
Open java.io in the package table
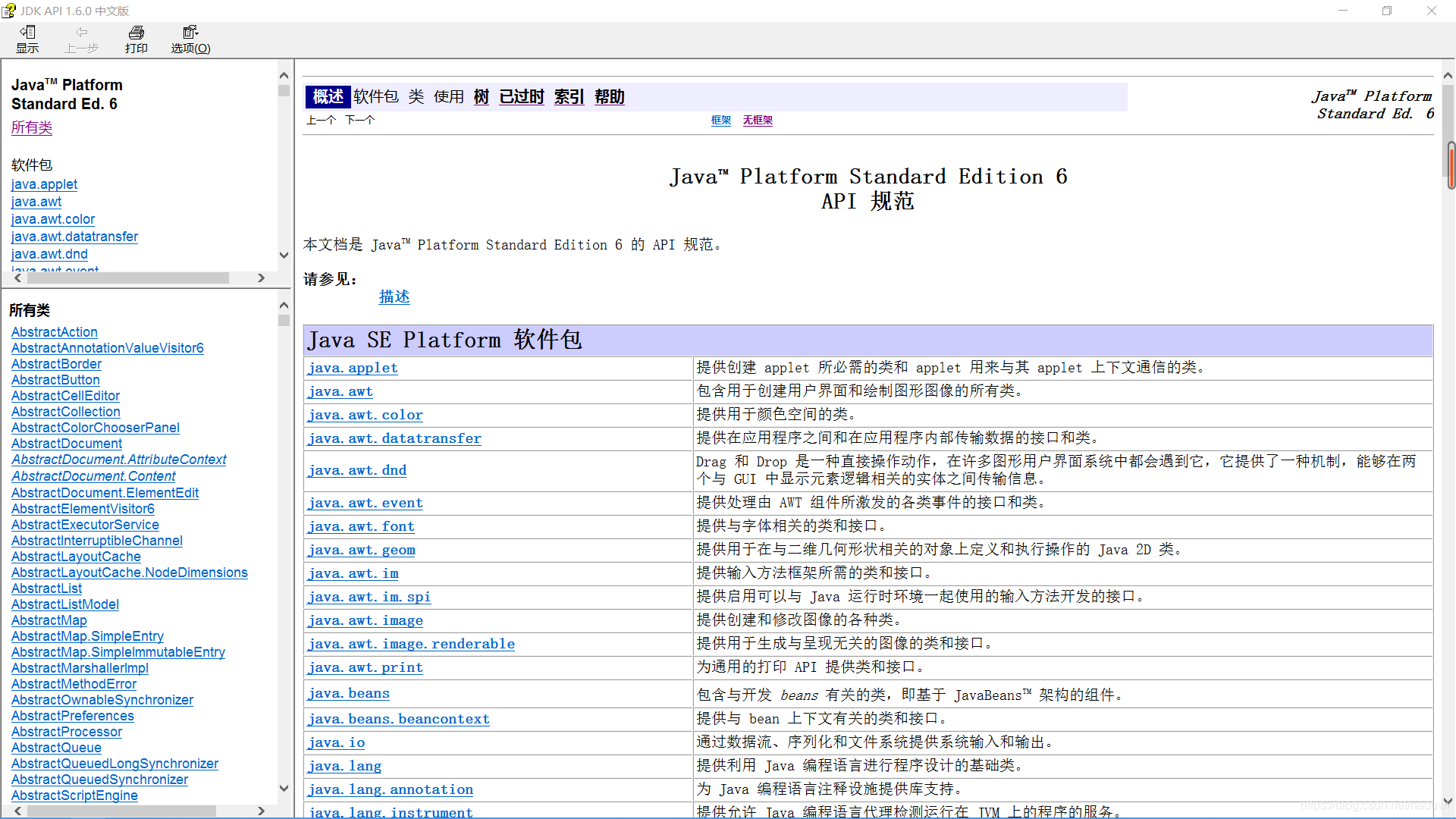click(337, 742)
